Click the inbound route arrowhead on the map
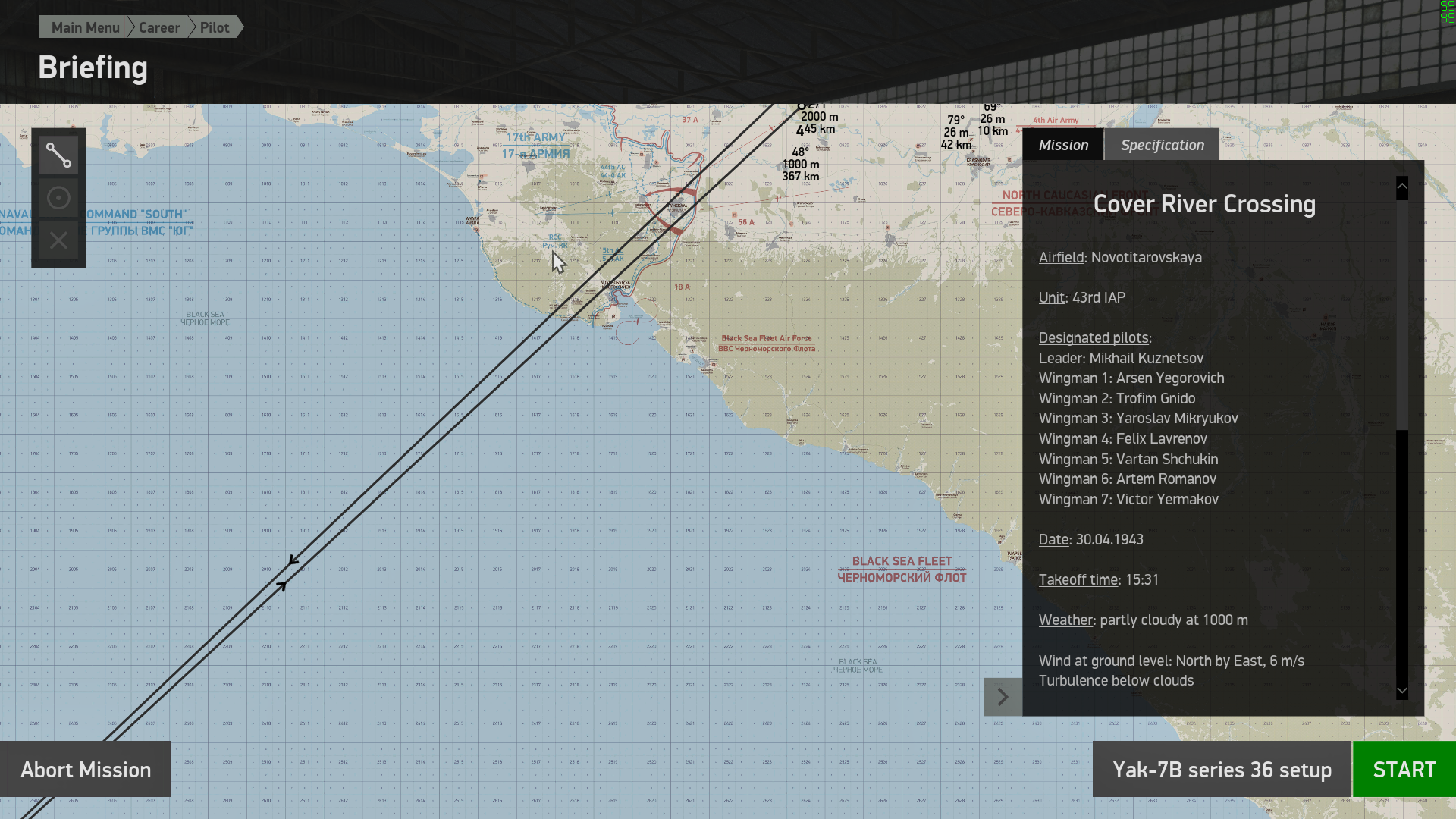1456x819 pixels. [281, 585]
